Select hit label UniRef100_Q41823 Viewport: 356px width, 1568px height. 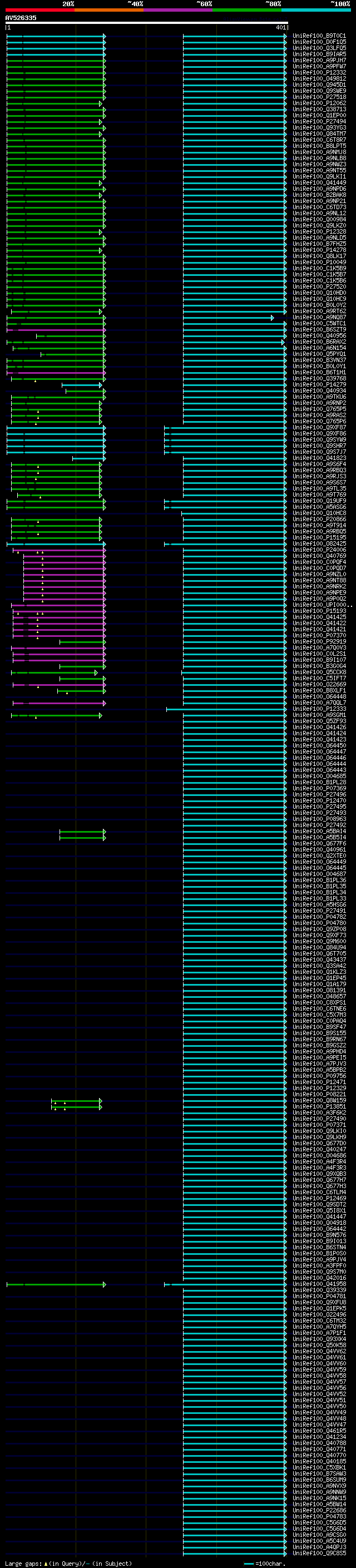319,458
